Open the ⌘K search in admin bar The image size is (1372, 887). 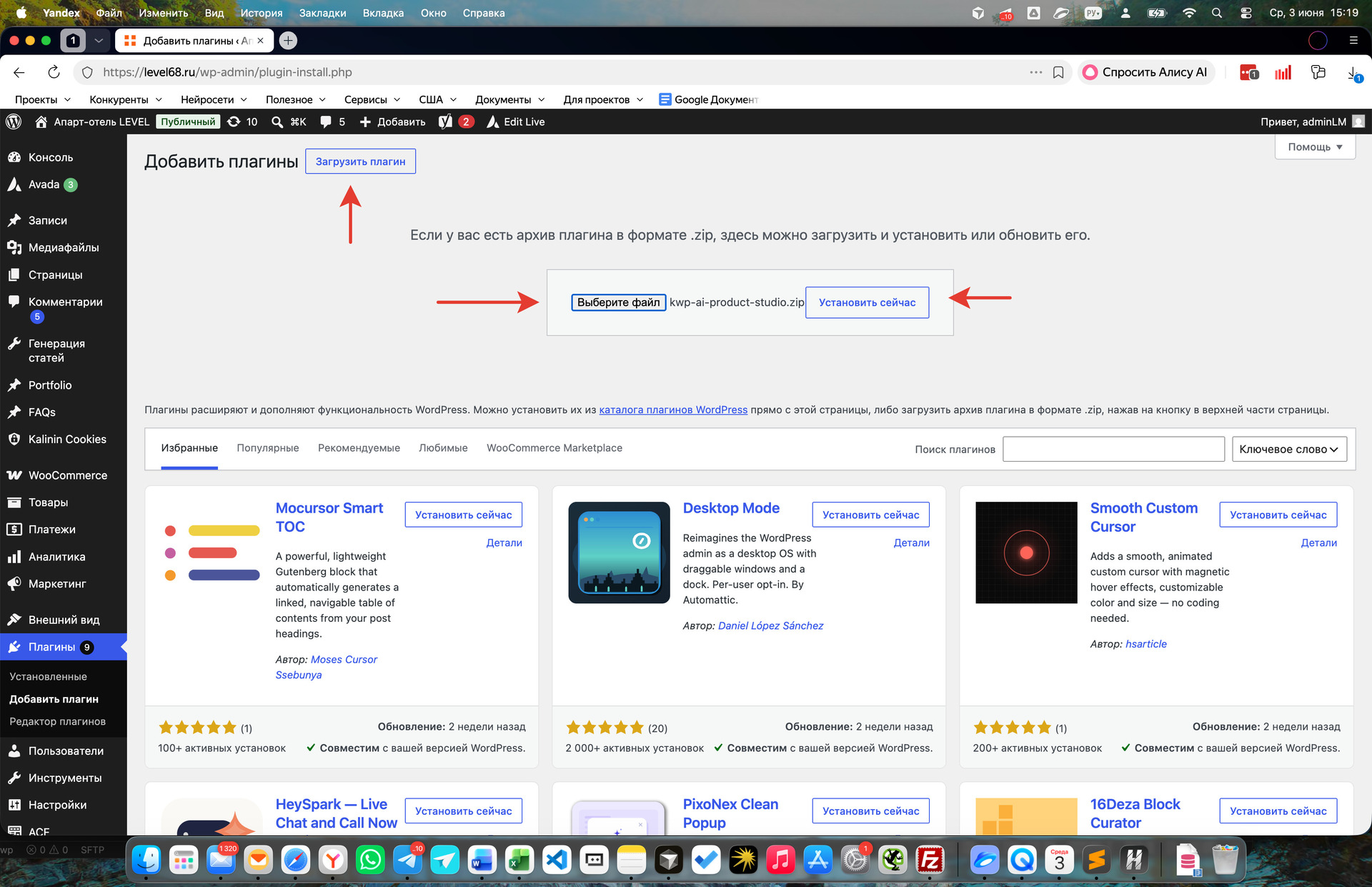click(x=289, y=122)
